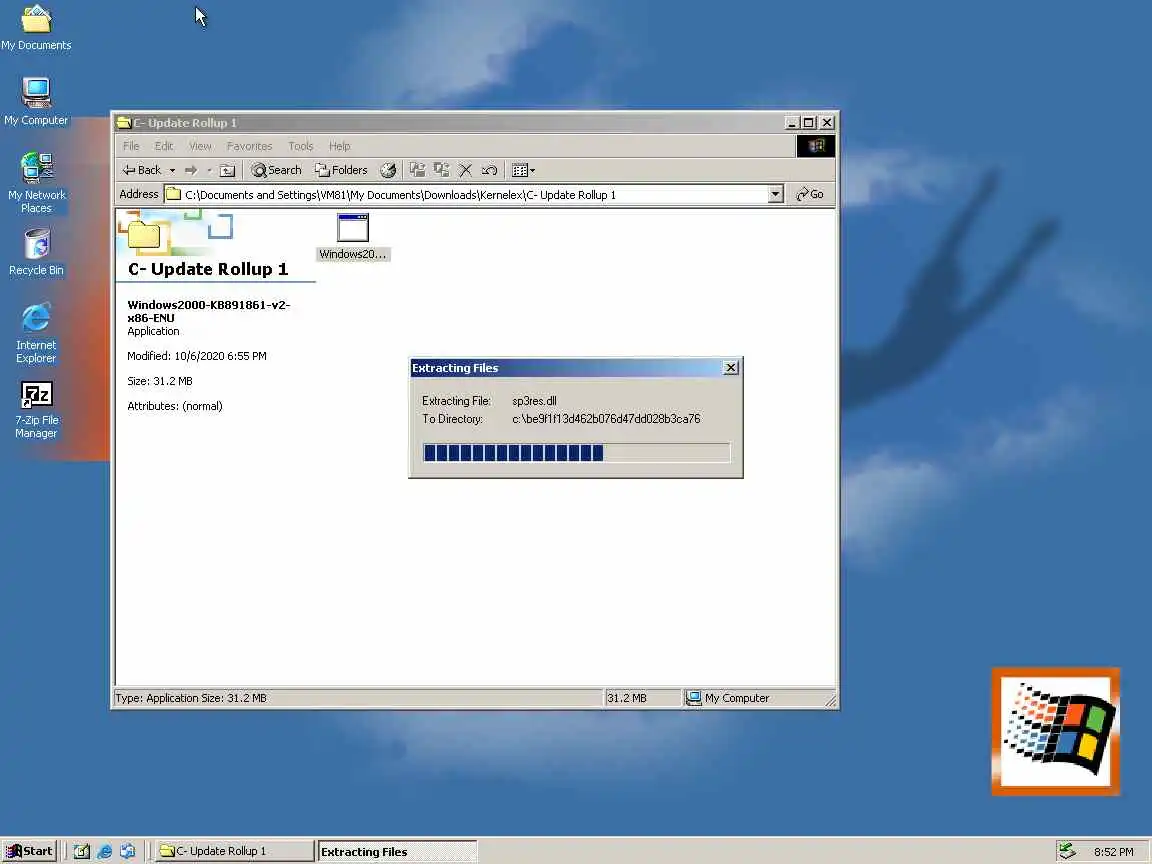Select Internet Explorer desktop icon
Screen dimensions: 1152x864
[x=36, y=333]
